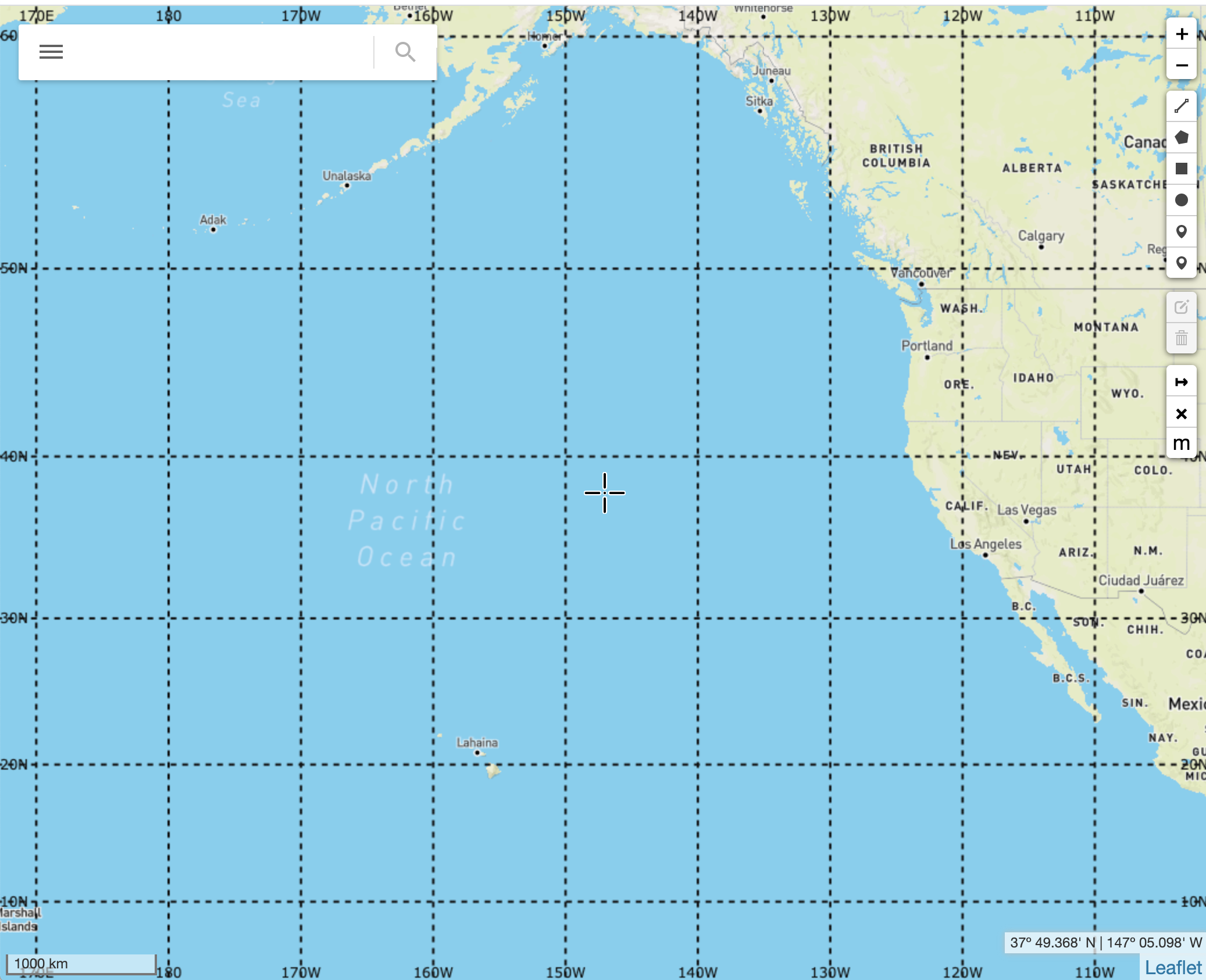This screenshot has height=980, width=1206.
Task: Select the draw polygon tool
Action: tap(1181, 138)
